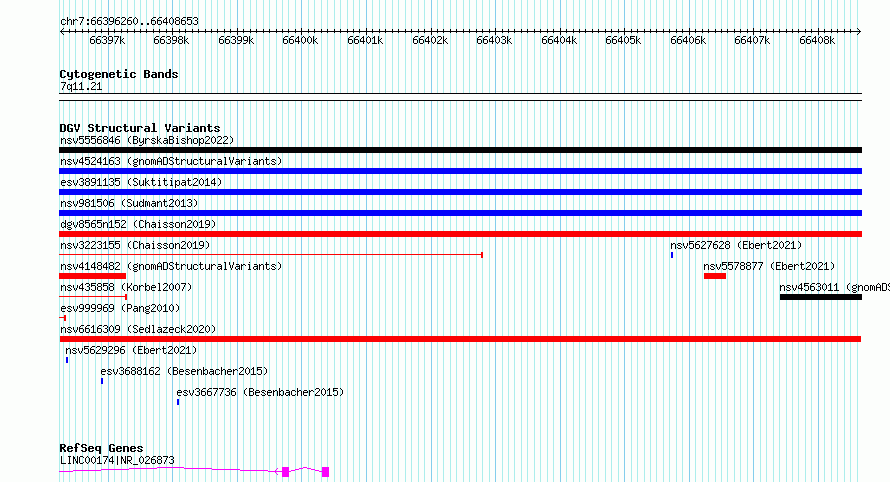Click the 66406k ruler tick label
Screen dimensions: 890x482
click(688, 40)
